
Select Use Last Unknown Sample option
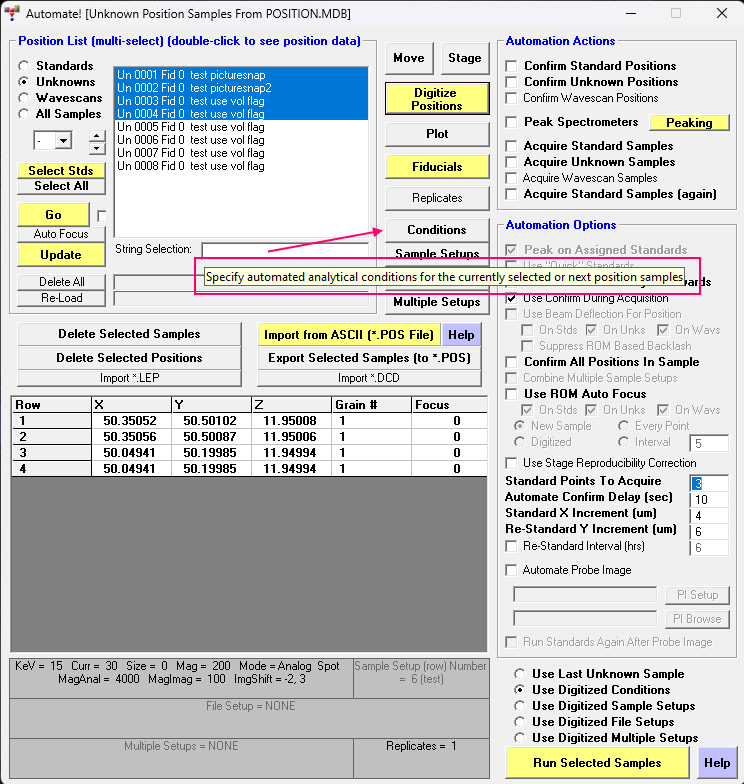519,674
